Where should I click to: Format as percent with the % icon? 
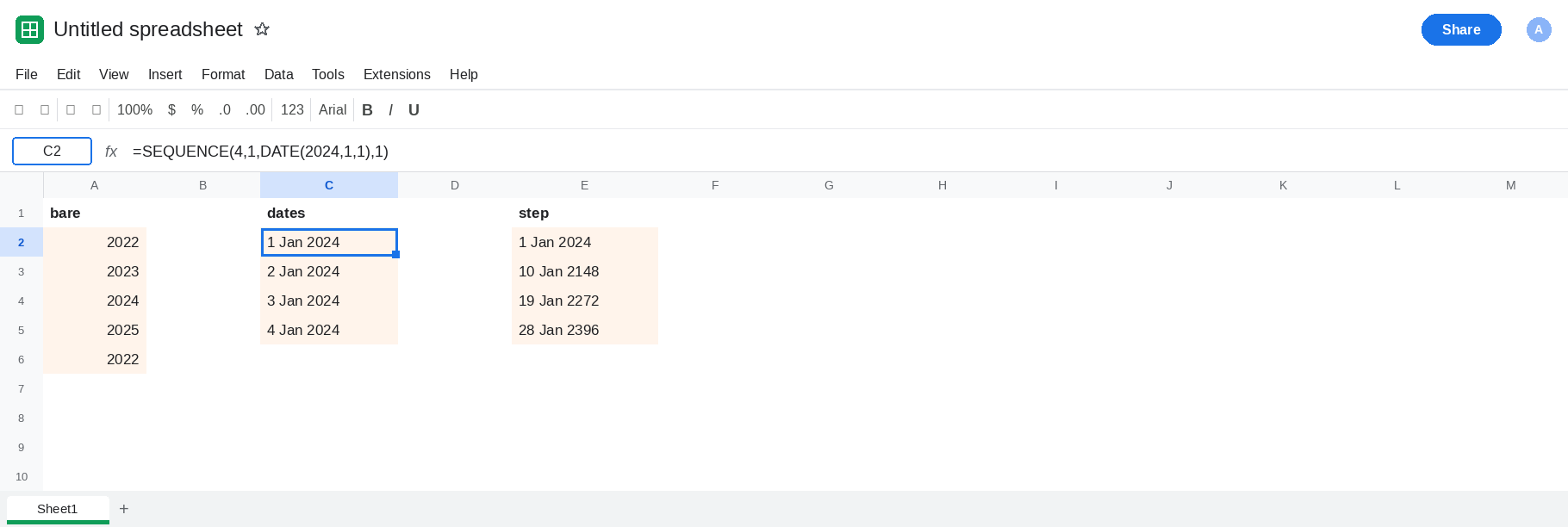[197, 110]
